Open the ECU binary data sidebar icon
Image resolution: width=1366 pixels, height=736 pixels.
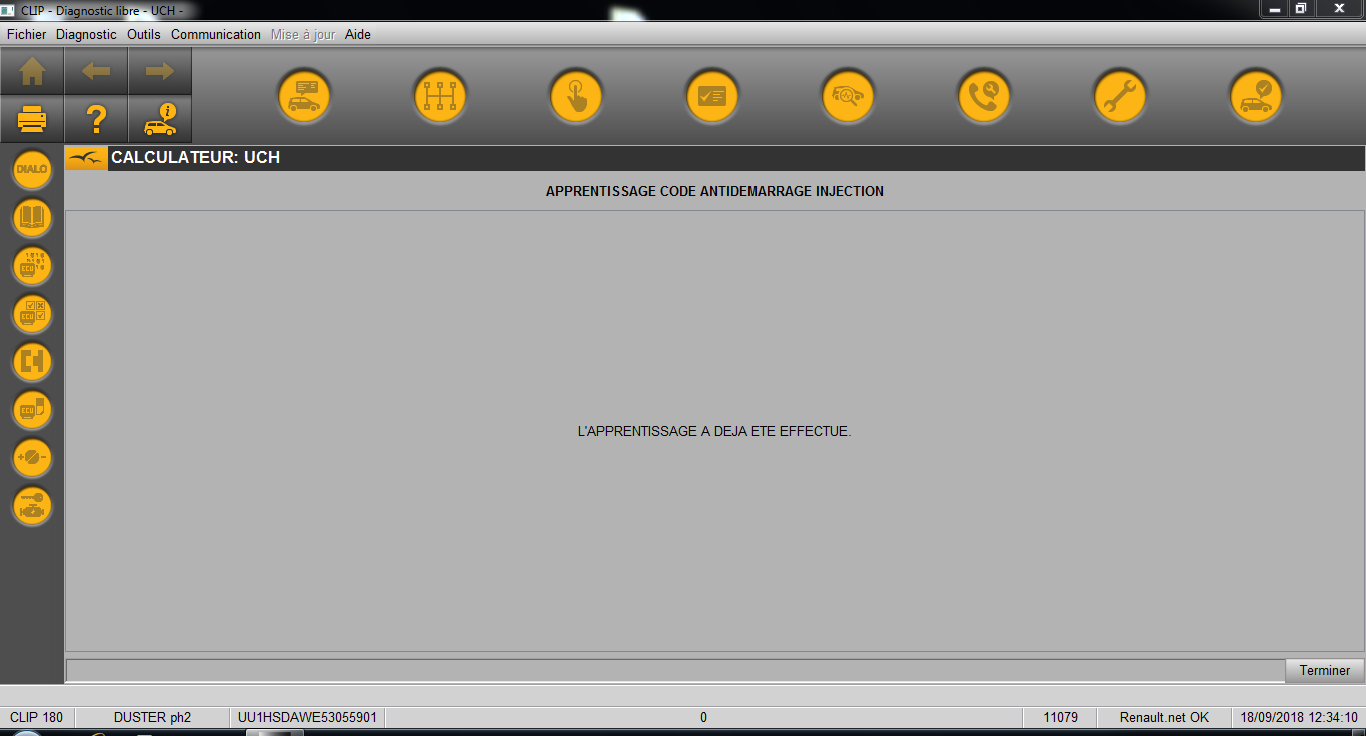tap(32, 266)
